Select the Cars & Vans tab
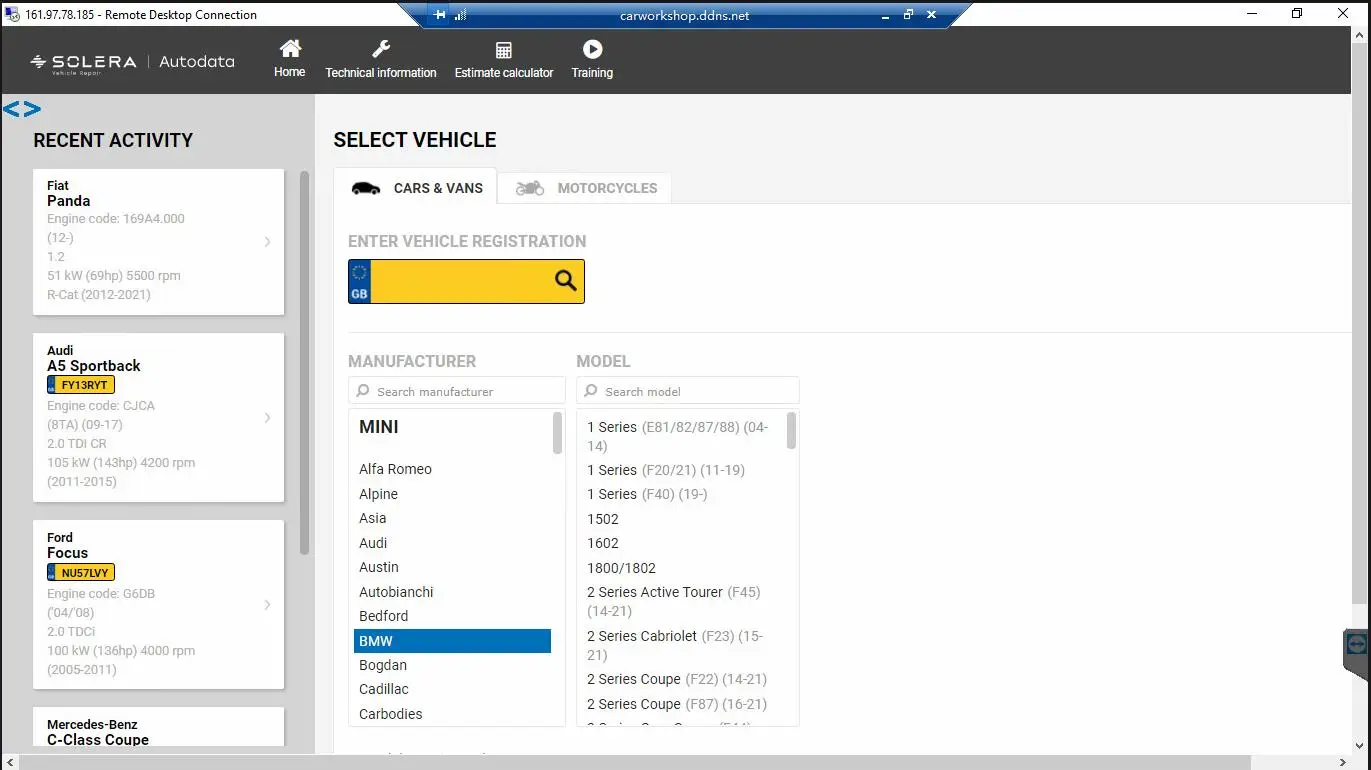This screenshot has width=1371, height=770. click(416, 188)
